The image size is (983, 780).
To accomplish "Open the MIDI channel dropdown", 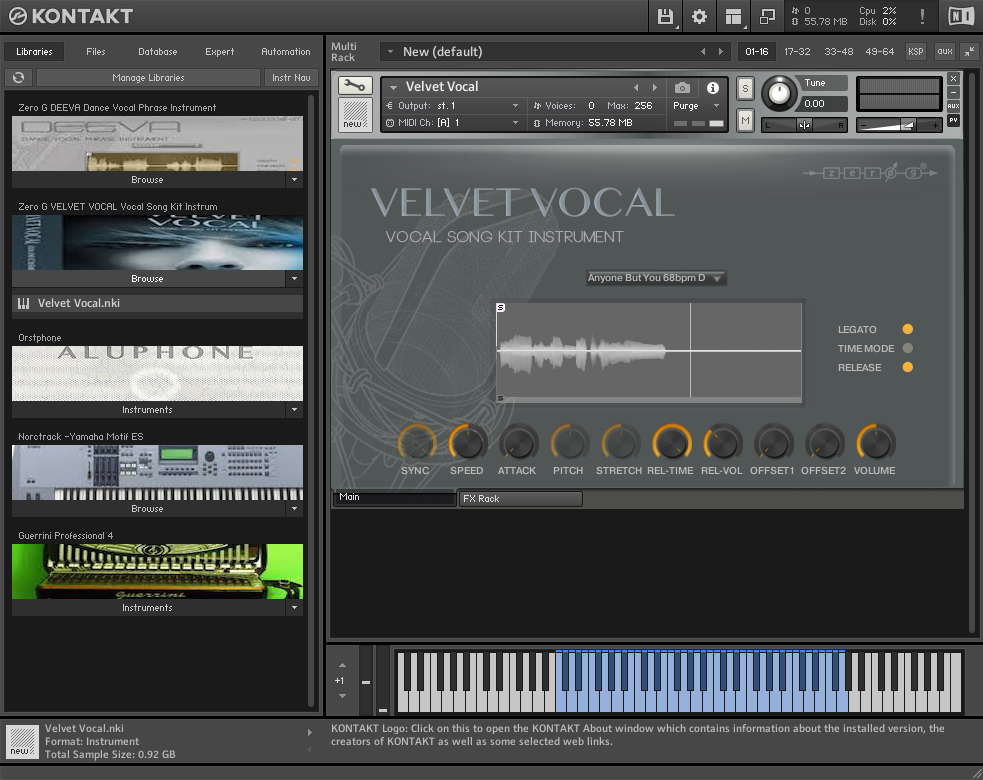I will (453, 123).
